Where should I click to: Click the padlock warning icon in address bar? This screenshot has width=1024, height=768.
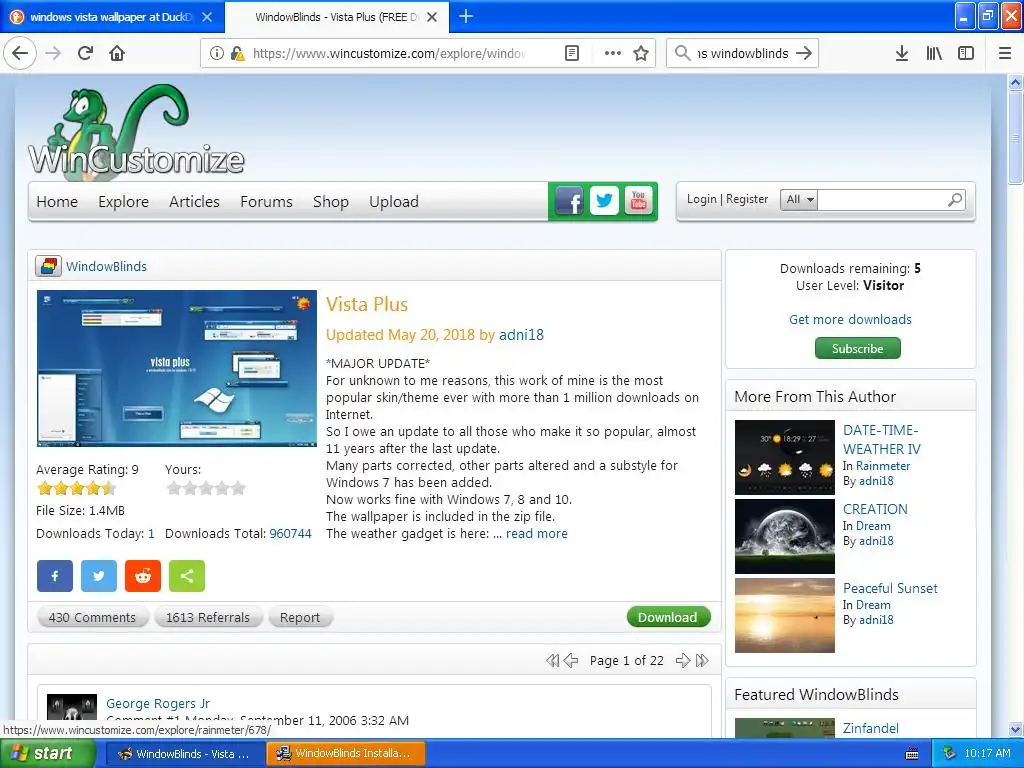[x=238, y=53]
